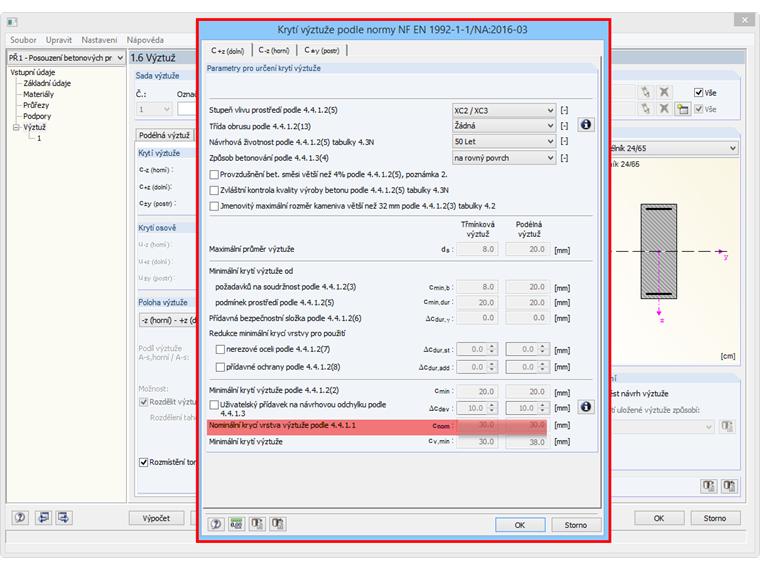This screenshot has width=760, height=570.
Task: Toggle Zvláštní kontrola kvality výroby betonu checkbox
Action: tap(214, 190)
